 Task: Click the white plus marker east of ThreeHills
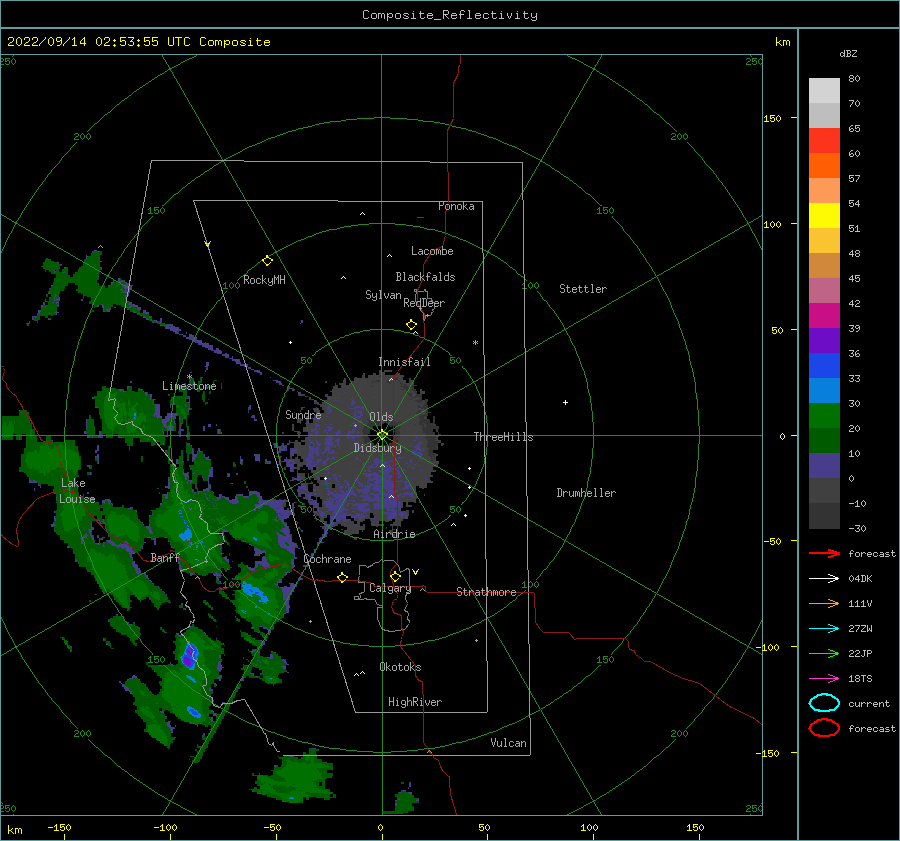pos(565,402)
